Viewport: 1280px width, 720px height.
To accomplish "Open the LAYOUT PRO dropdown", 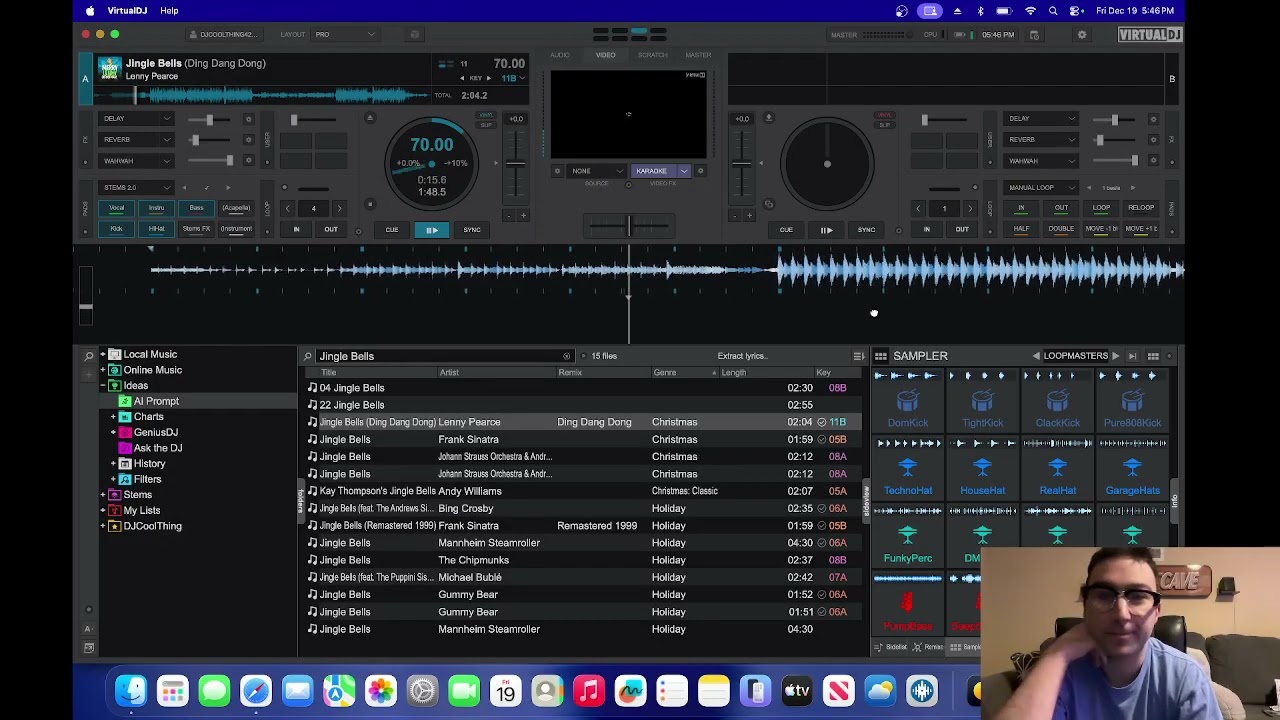I will tap(345, 35).
